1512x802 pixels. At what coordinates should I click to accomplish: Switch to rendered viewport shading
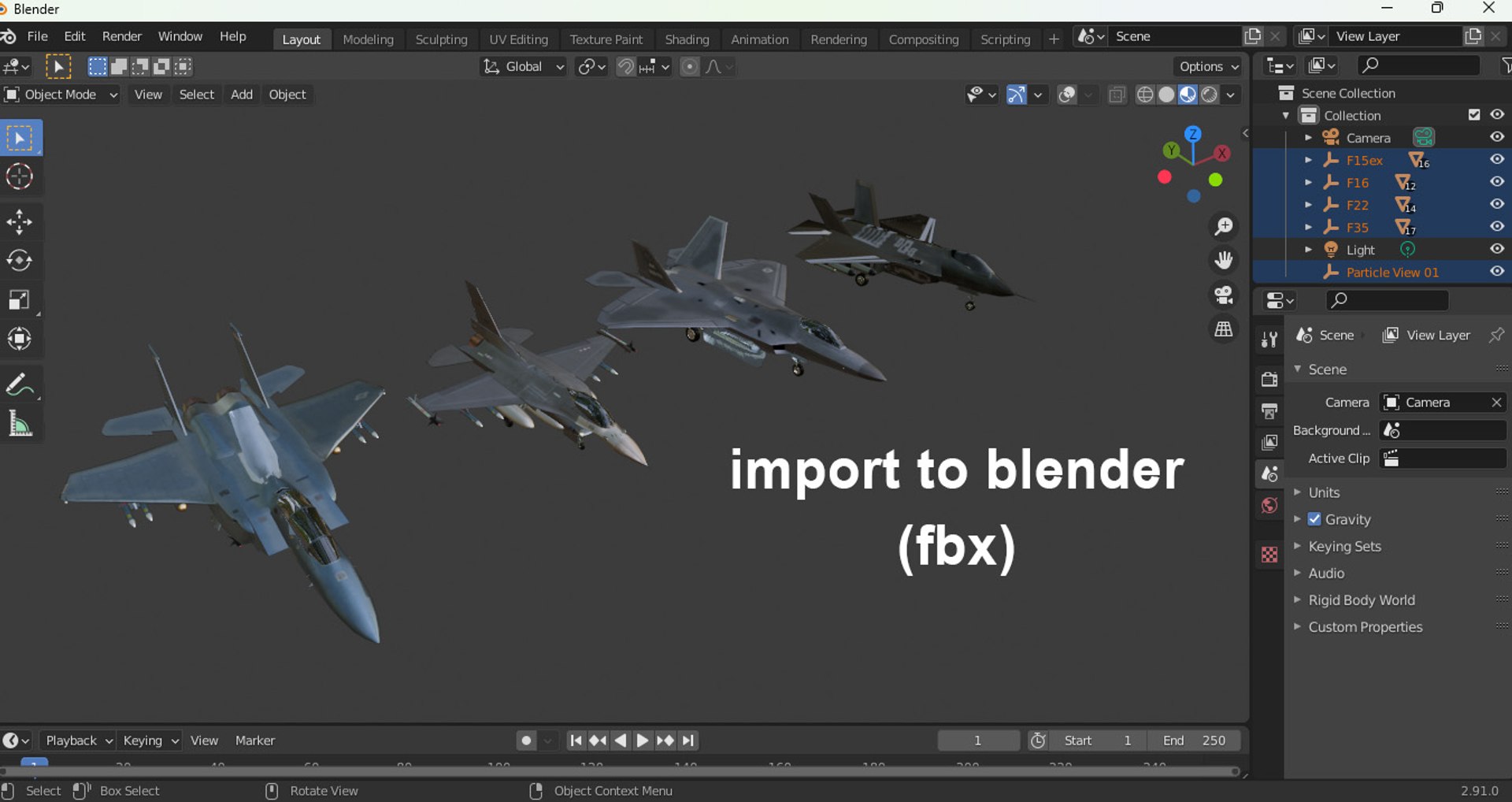(1210, 95)
